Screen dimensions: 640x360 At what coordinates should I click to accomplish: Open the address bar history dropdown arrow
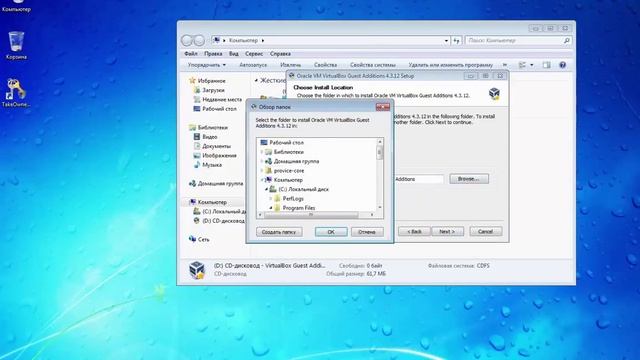click(x=446, y=40)
